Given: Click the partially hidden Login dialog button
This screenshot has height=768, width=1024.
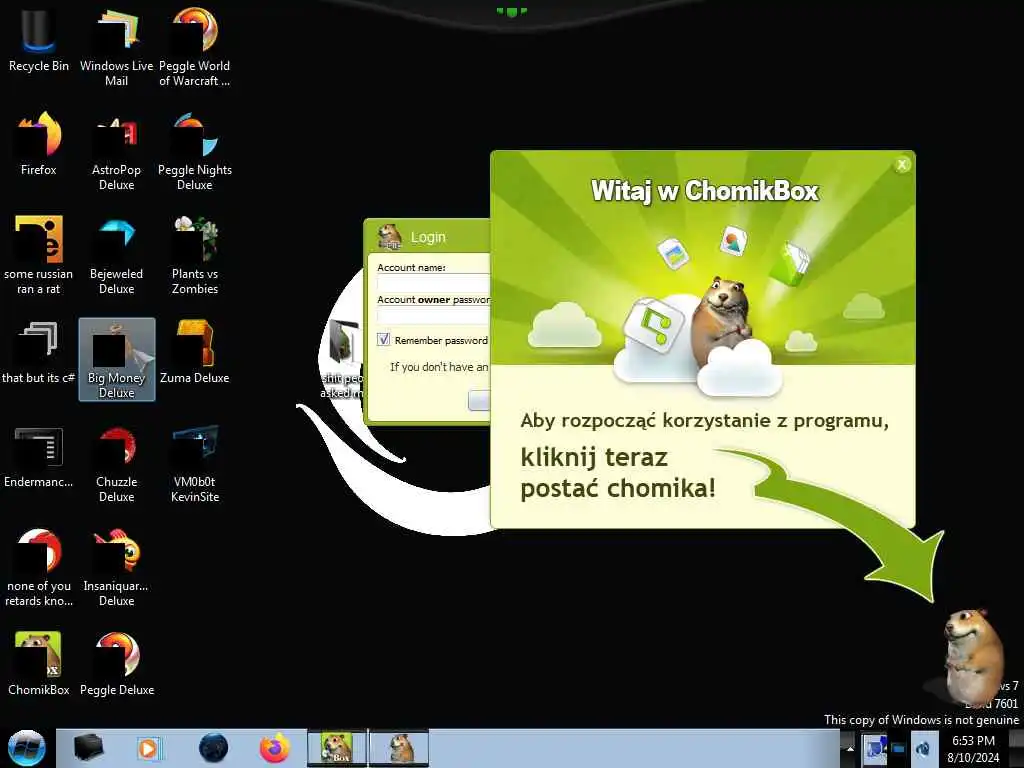Looking at the screenshot, I should click(479, 400).
